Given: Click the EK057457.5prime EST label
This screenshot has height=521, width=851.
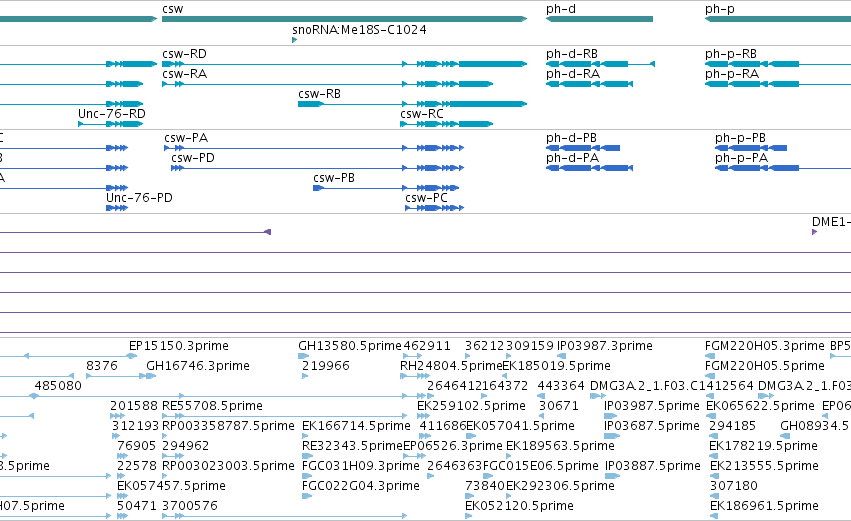Looking at the screenshot, I should (172, 486).
